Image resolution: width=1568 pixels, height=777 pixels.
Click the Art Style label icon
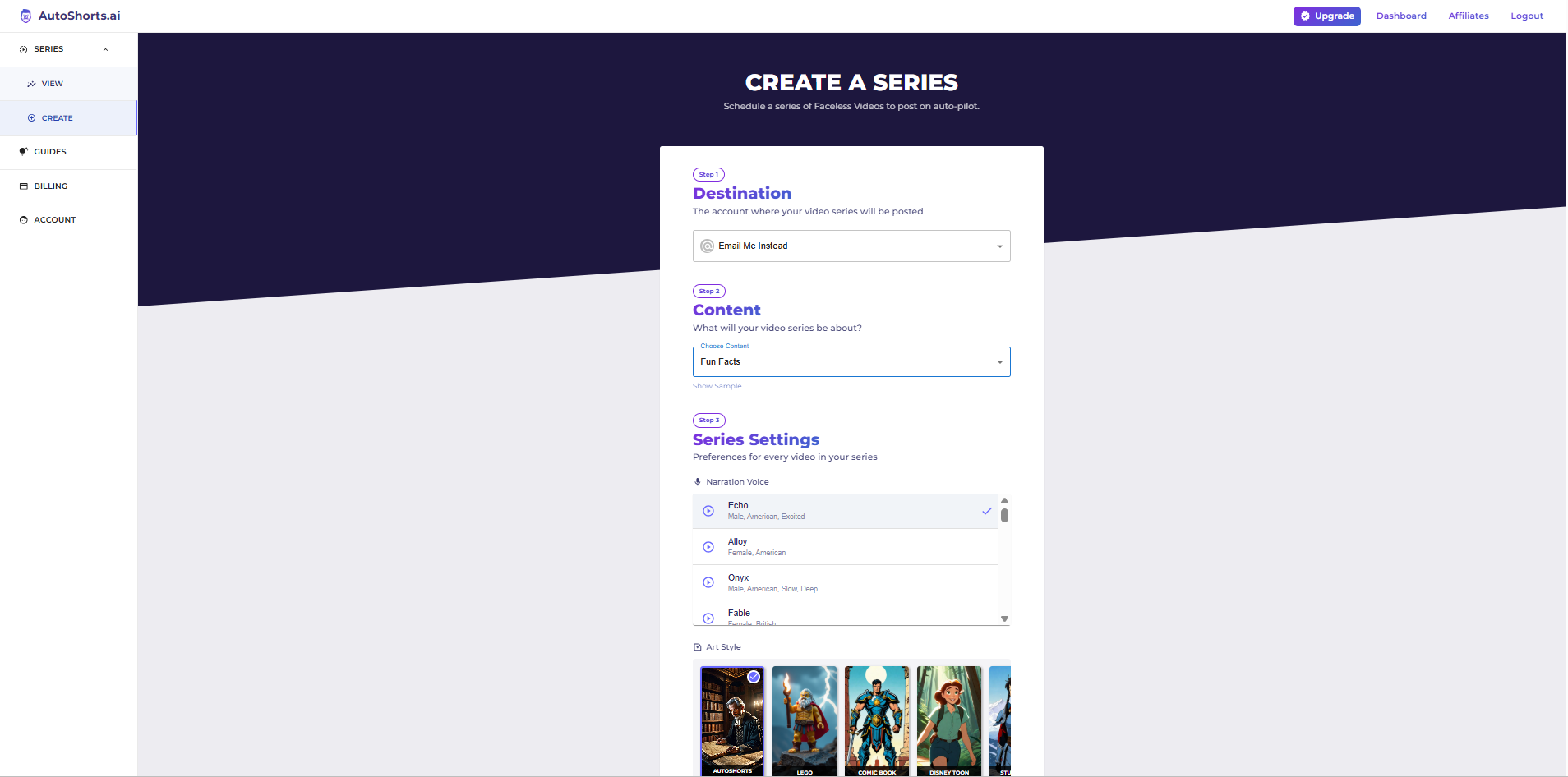click(698, 647)
